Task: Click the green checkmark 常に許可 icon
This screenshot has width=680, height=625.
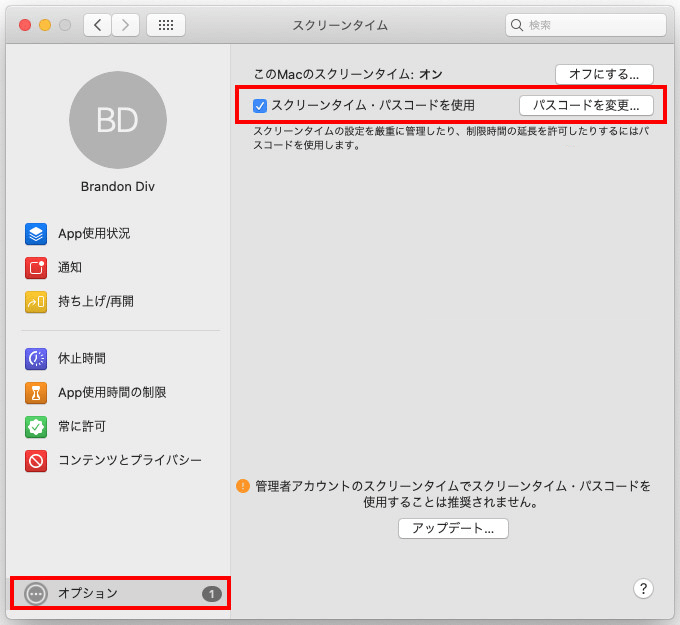Action: tap(36, 426)
